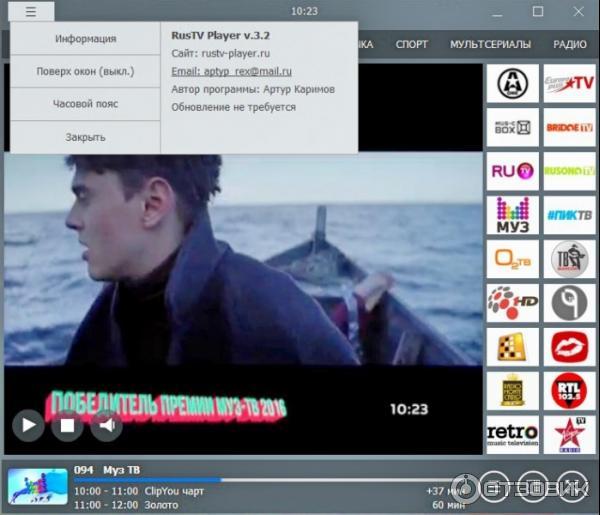This screenshot has height=515, width=600.
Task: Click the program progress bar
Action: pyautogui.click(x=250, y=480)
